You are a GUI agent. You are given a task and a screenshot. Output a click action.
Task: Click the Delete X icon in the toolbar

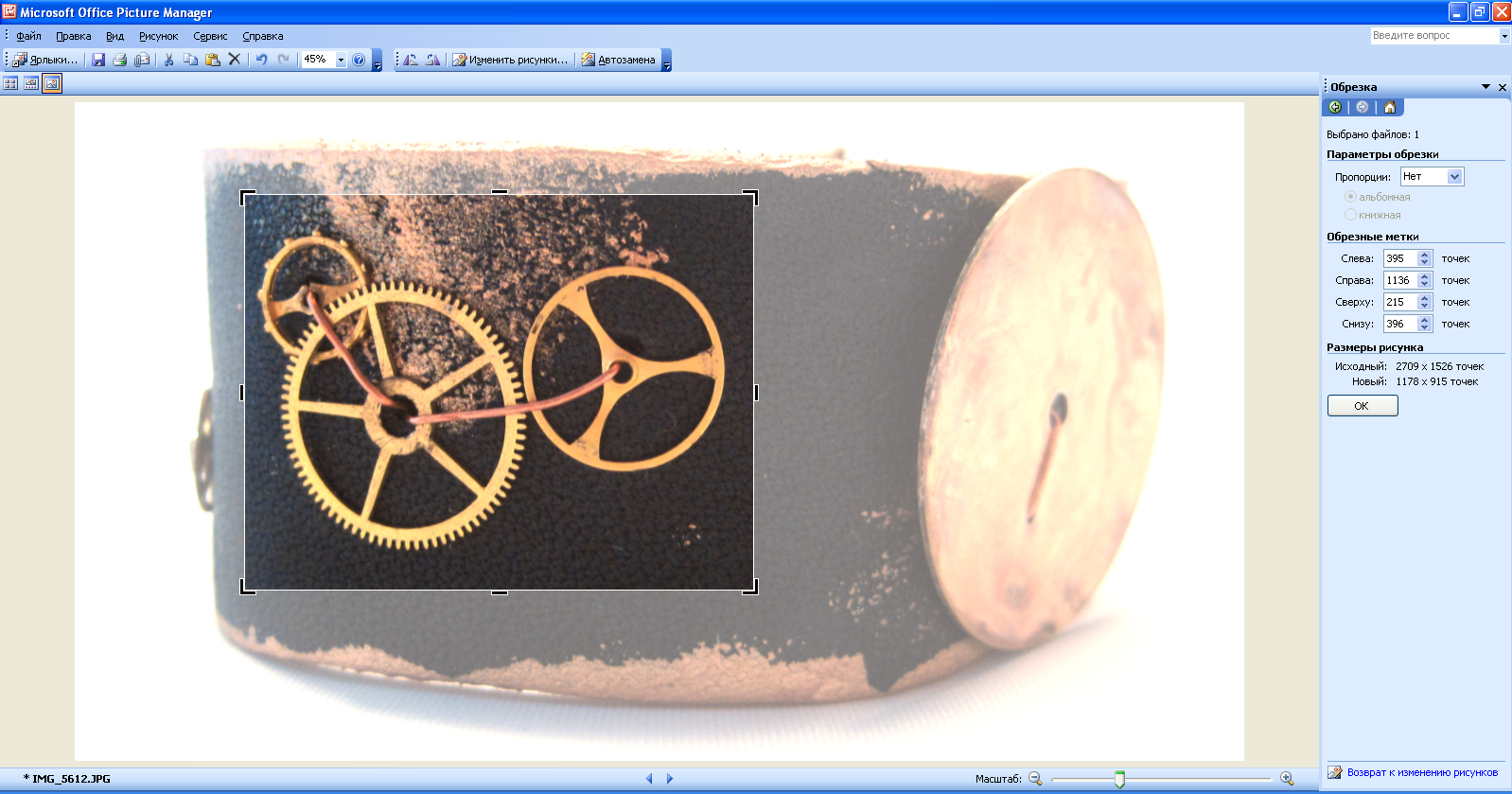[x=235, y=60]
